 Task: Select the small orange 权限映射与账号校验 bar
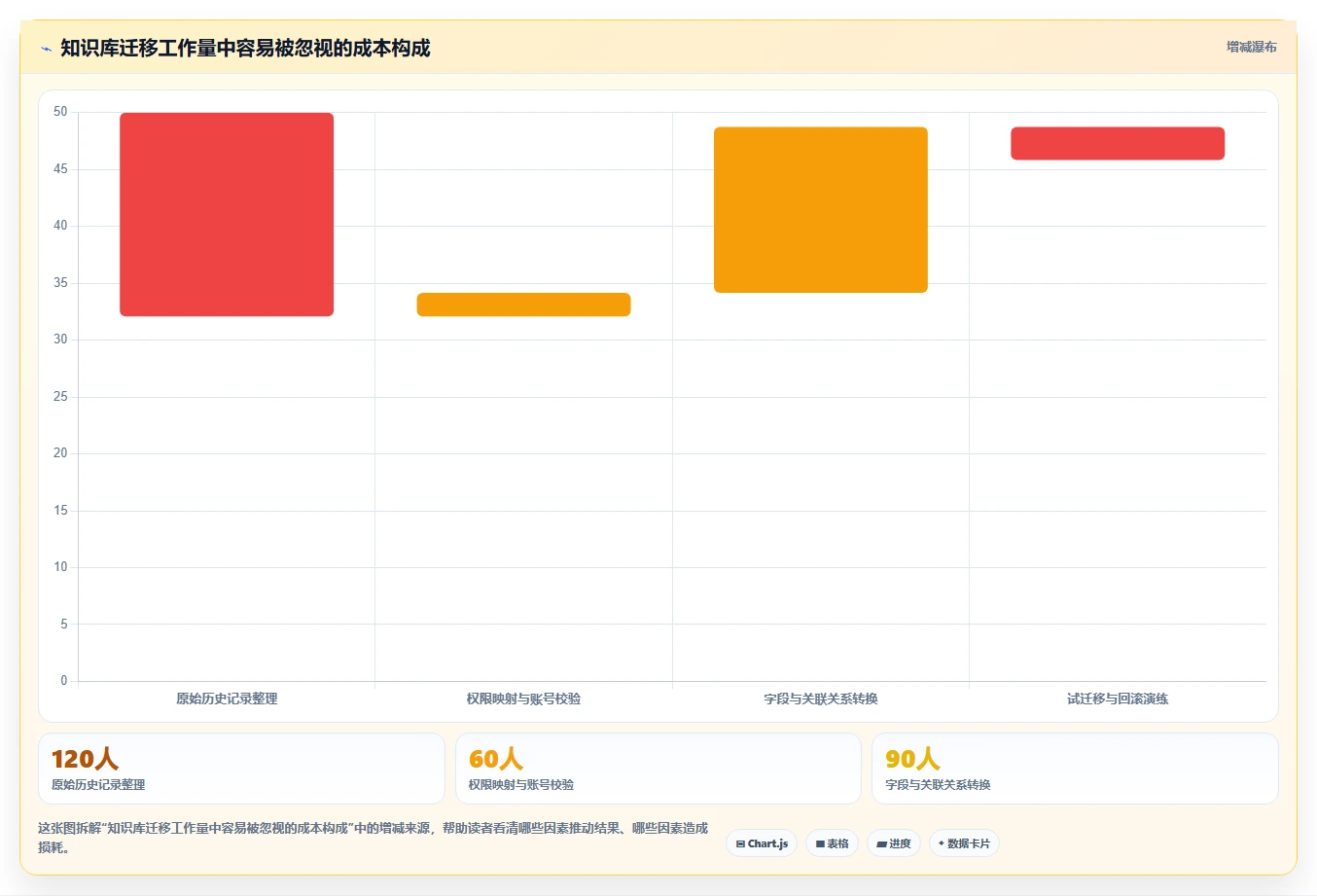(523, 305)
